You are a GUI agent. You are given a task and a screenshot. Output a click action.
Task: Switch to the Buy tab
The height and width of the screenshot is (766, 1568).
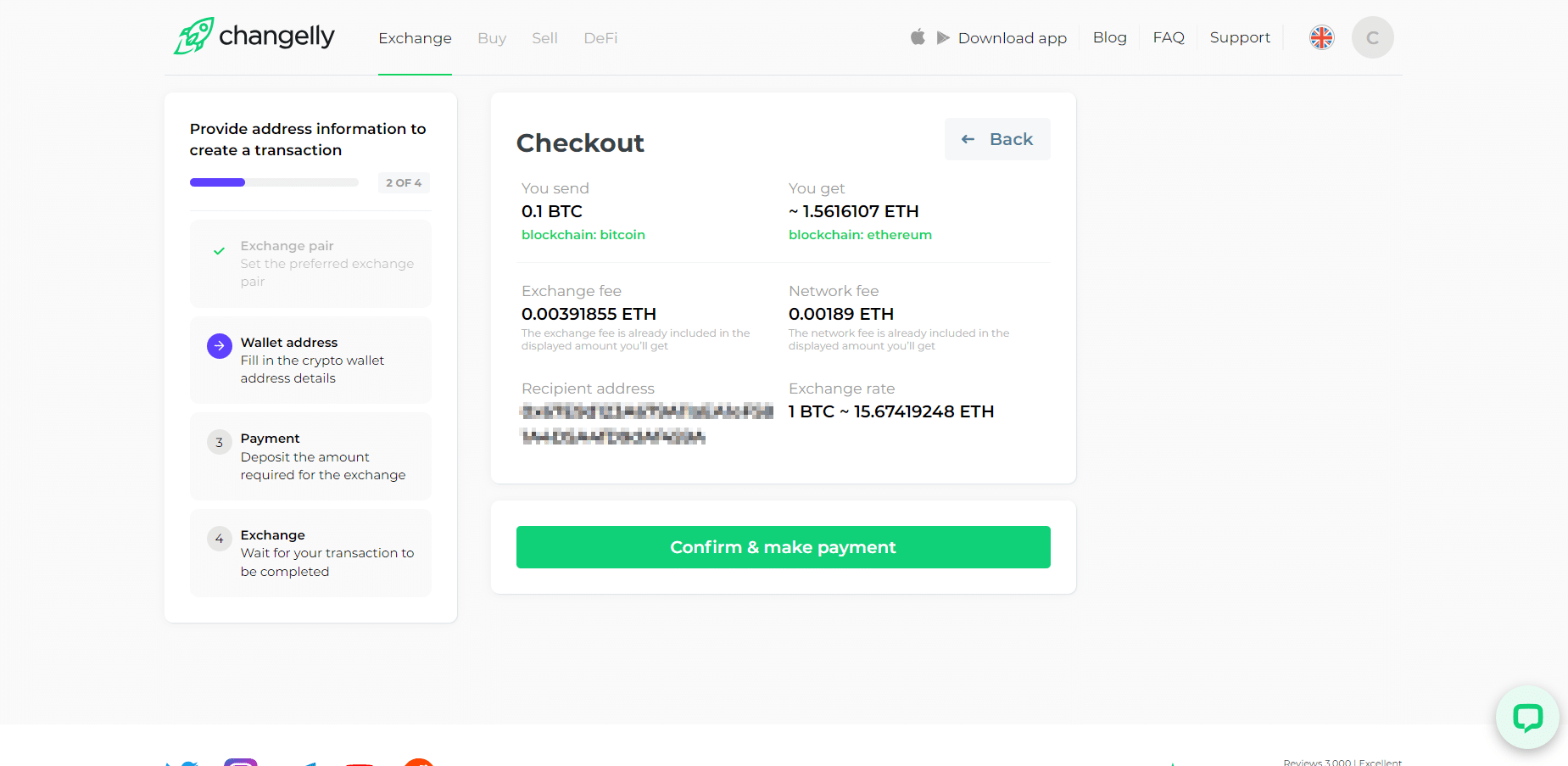492,38
